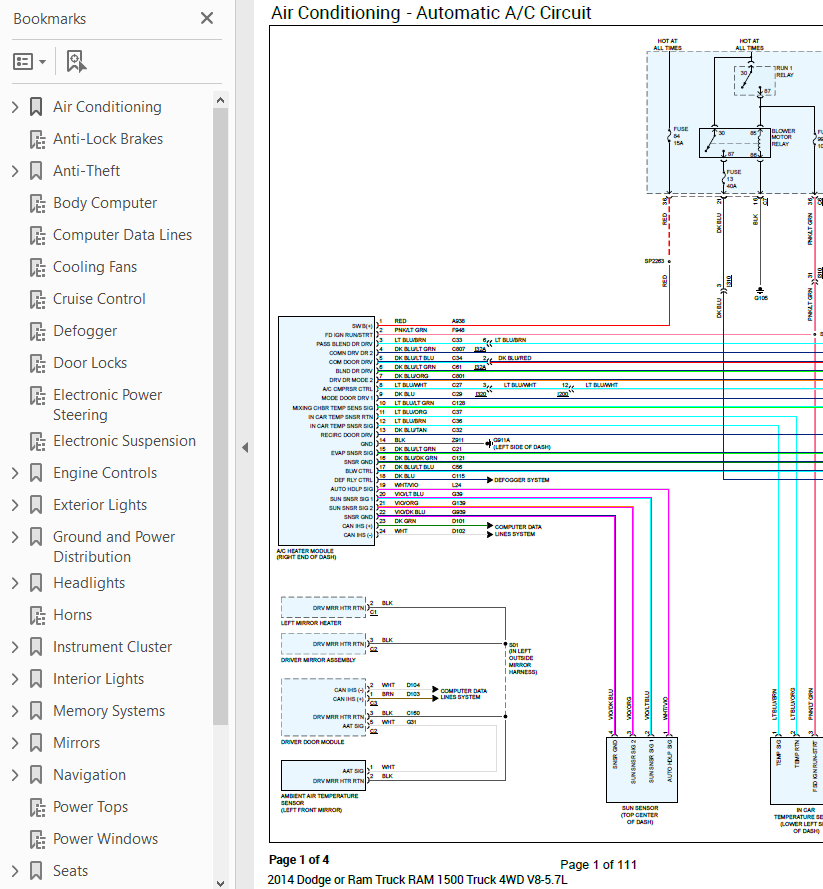Click the page icon next to Defogger
This screenshot has height=889, width=823.
point(36,330)
